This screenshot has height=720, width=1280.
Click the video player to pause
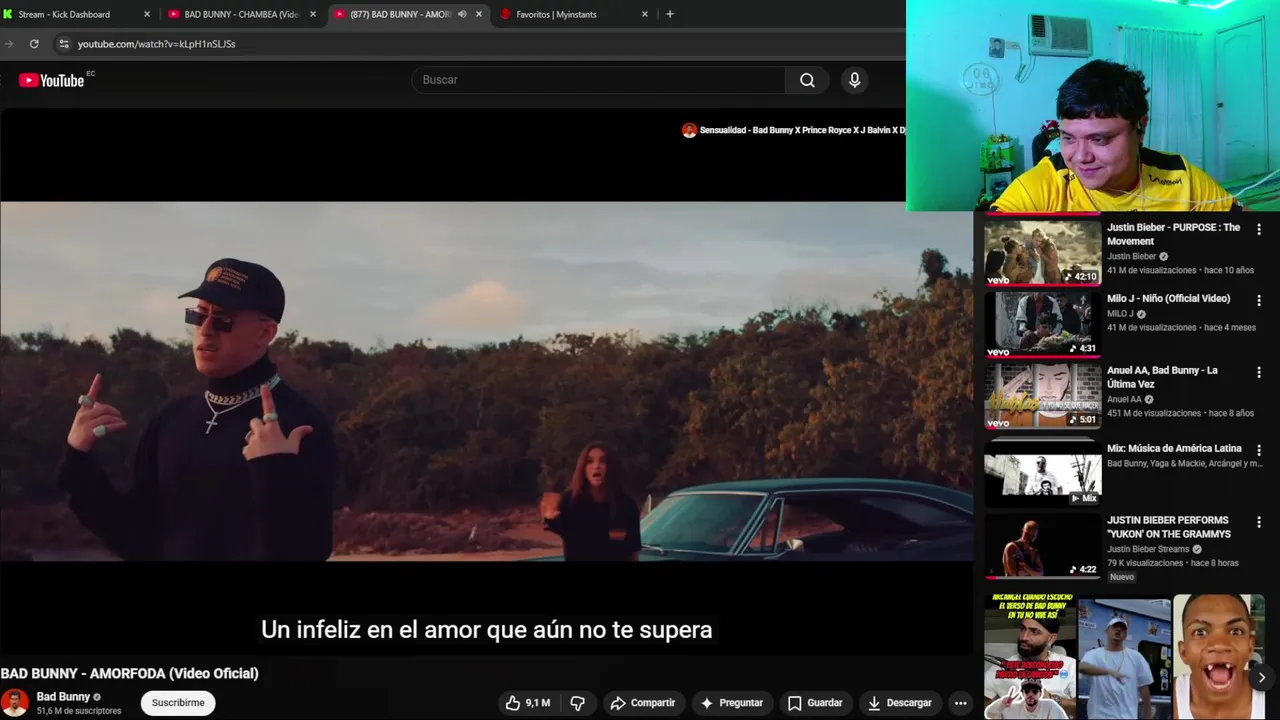pyautogui.click(x=486, y=381)
